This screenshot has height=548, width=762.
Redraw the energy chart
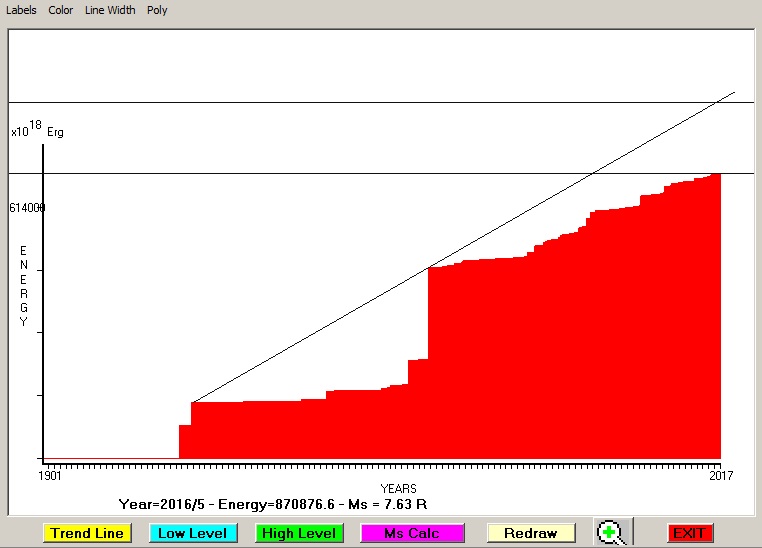530,533
